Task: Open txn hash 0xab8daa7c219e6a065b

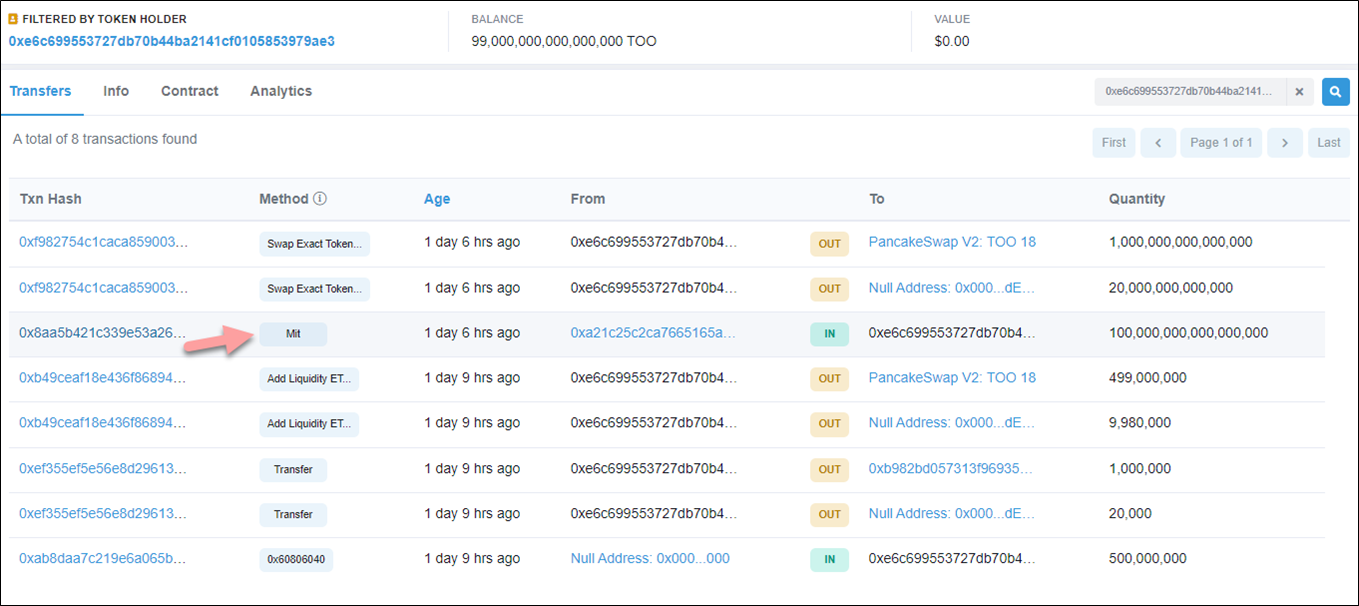Action: (x=103, y=559)
